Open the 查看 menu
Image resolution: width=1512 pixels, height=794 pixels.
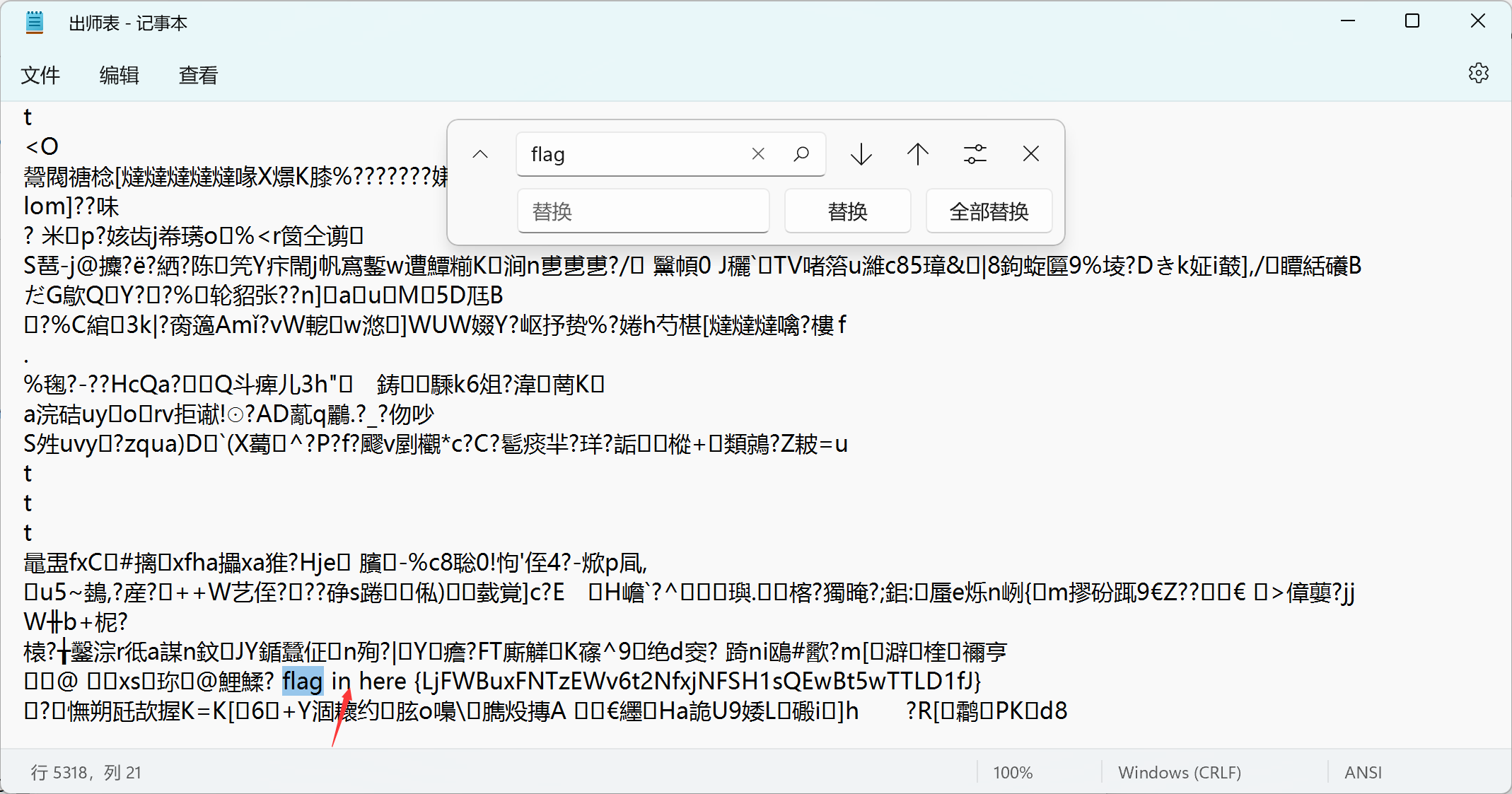pyautogui.click(x=199, y=75)
